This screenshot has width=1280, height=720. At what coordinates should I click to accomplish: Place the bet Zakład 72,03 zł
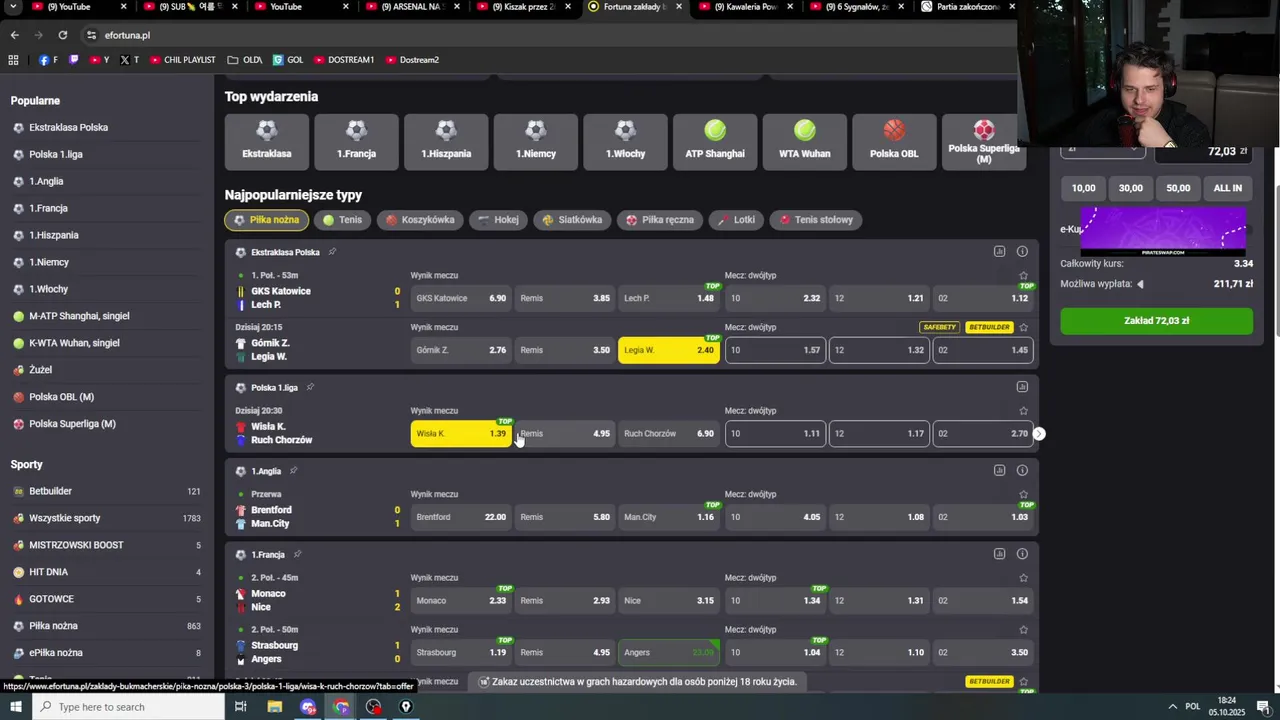pos(1156,321)
